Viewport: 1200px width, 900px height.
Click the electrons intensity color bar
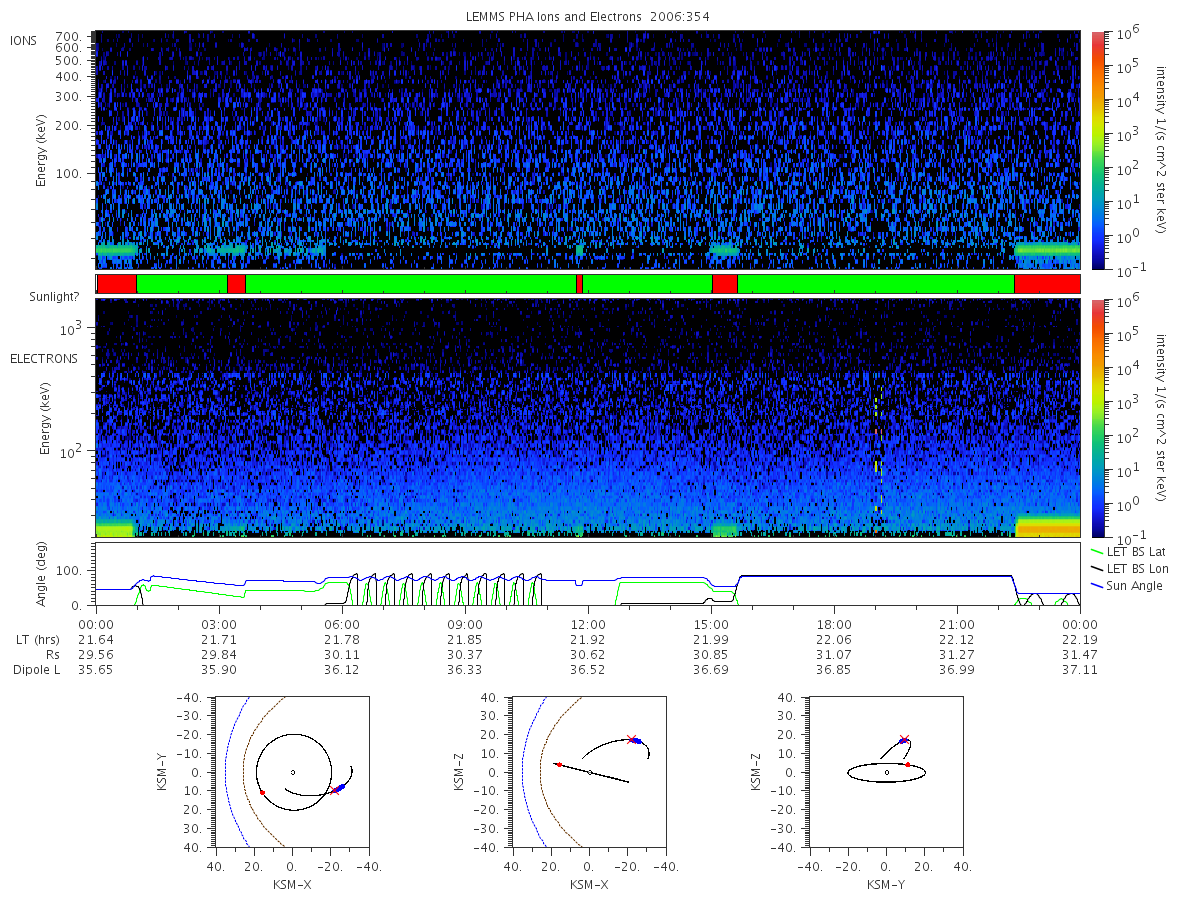tap(1097, 418)
